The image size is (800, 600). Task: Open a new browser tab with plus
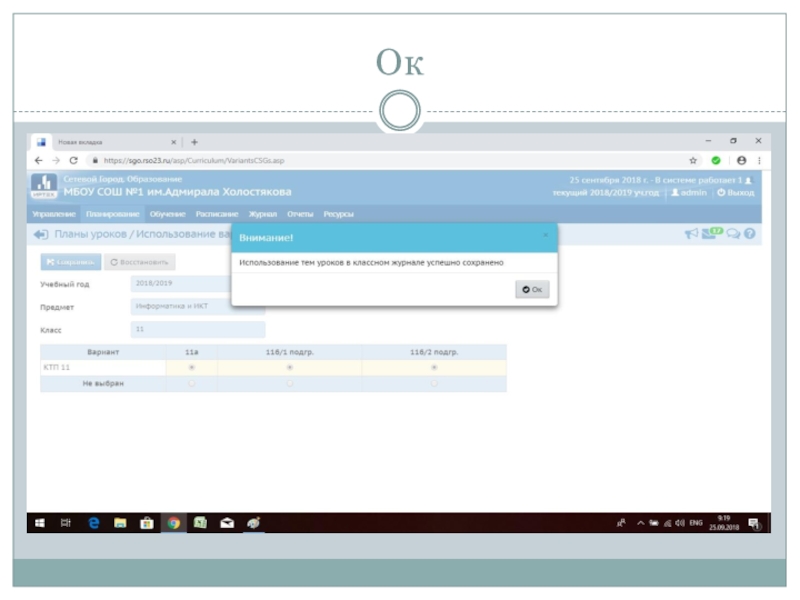(194, 142)
